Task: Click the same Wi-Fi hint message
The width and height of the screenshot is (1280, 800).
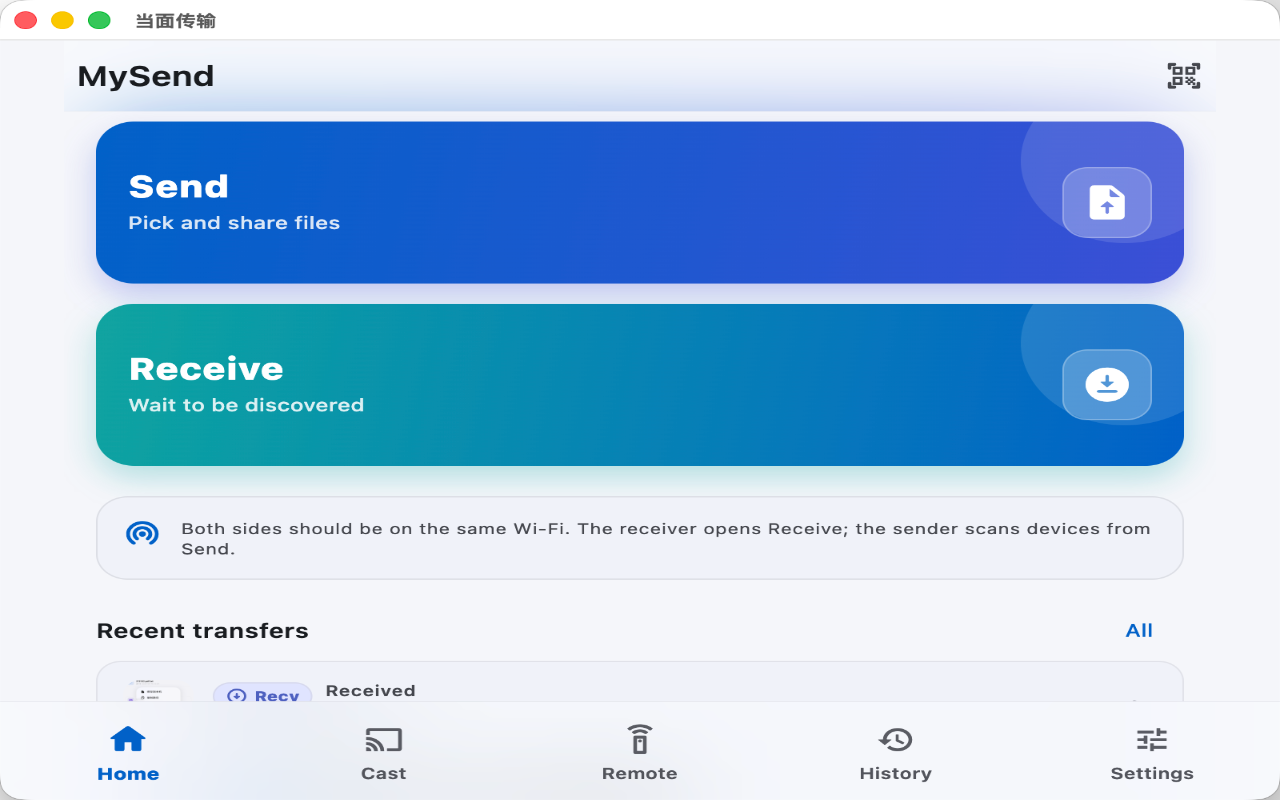Action: pos(666,538)
